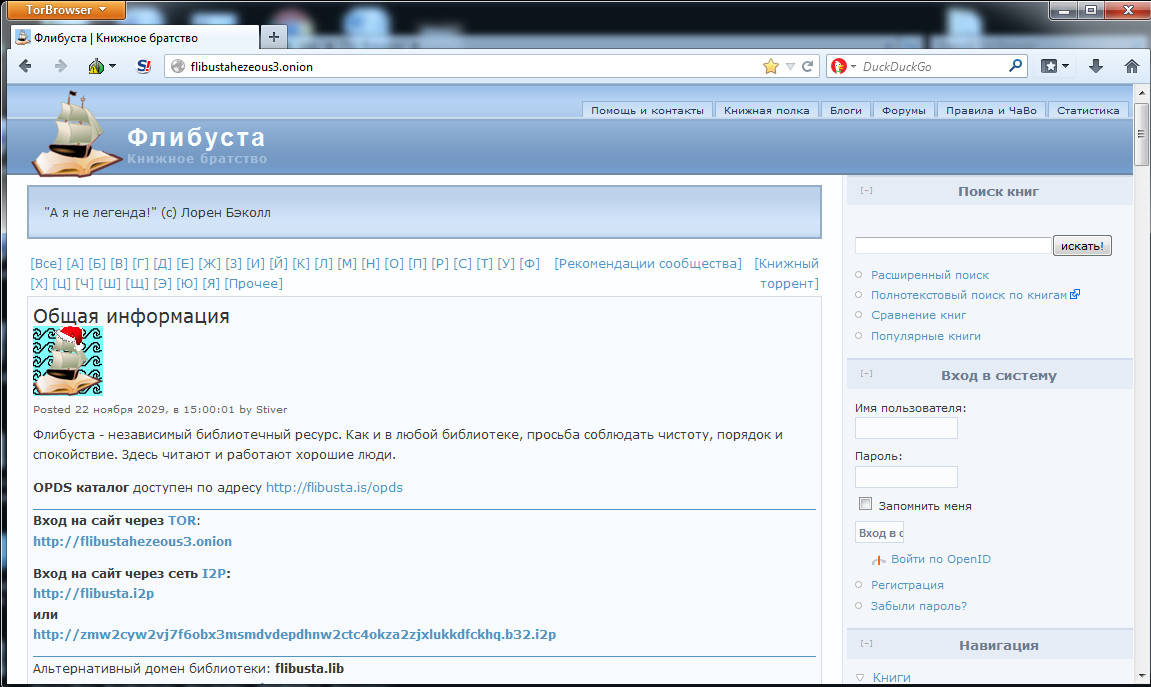Click the page vertical scrollbar thumb
Viewport: 1151px width, 687px height.
pyautogui.click(x=1141, y=134)
